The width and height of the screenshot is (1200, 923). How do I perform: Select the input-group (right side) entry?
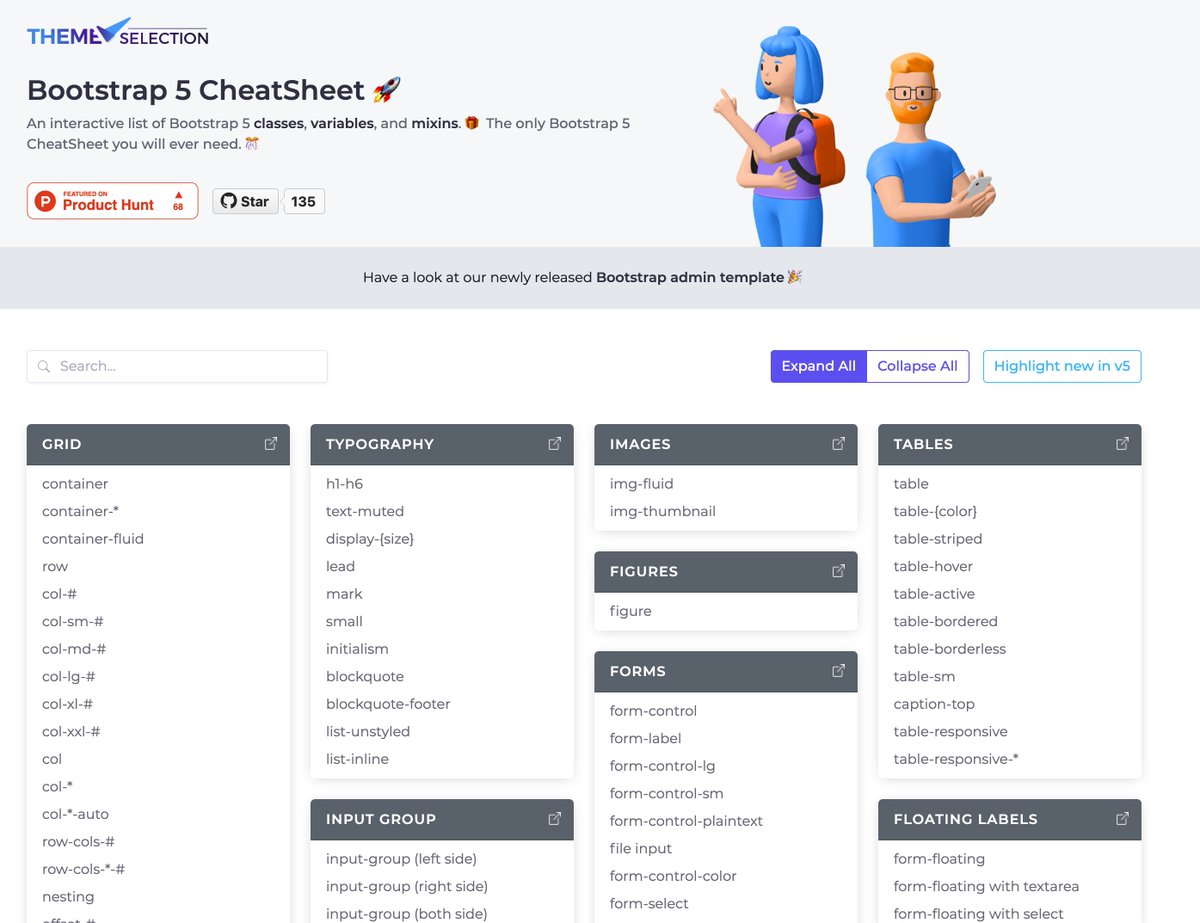point(407,886)
